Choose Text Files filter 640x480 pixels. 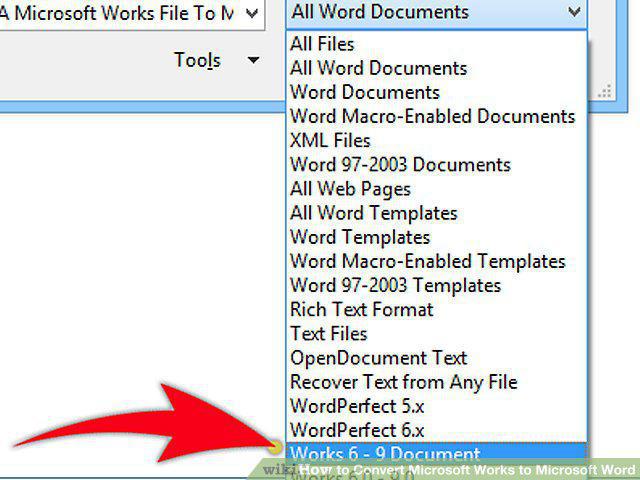(436, 333)
